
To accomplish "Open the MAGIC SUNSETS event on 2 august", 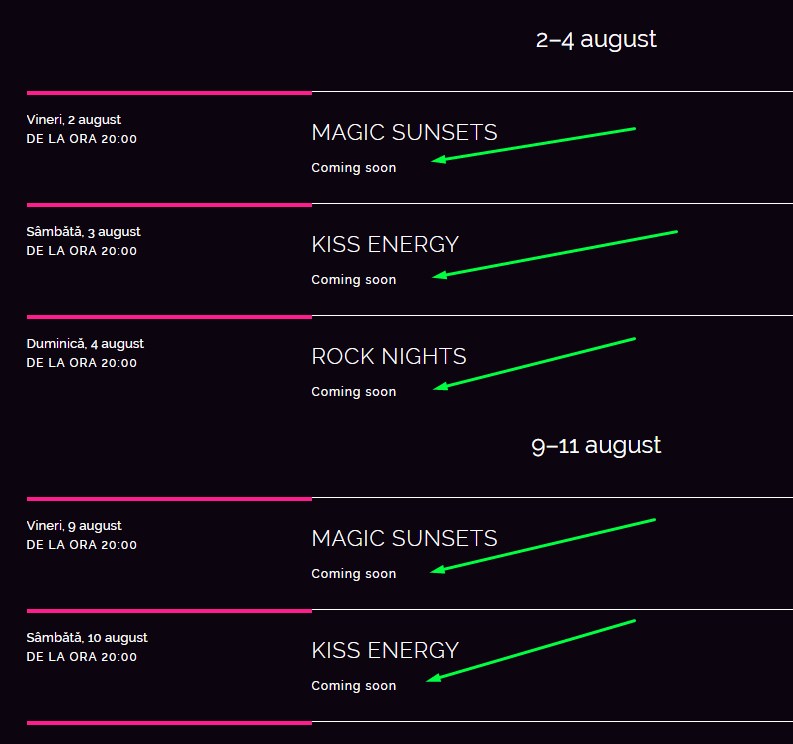I will 404,132.
